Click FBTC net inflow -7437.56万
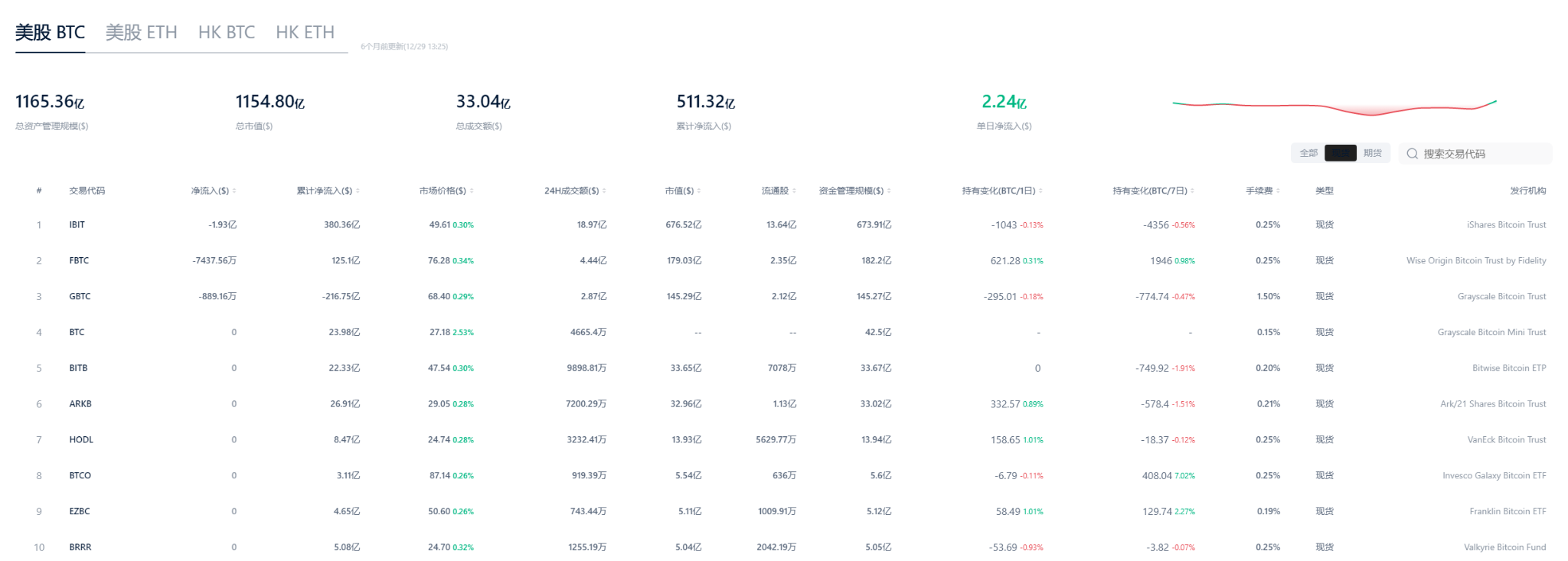The height and width of the screenshot is (561, 1568). tap(214, 261)
